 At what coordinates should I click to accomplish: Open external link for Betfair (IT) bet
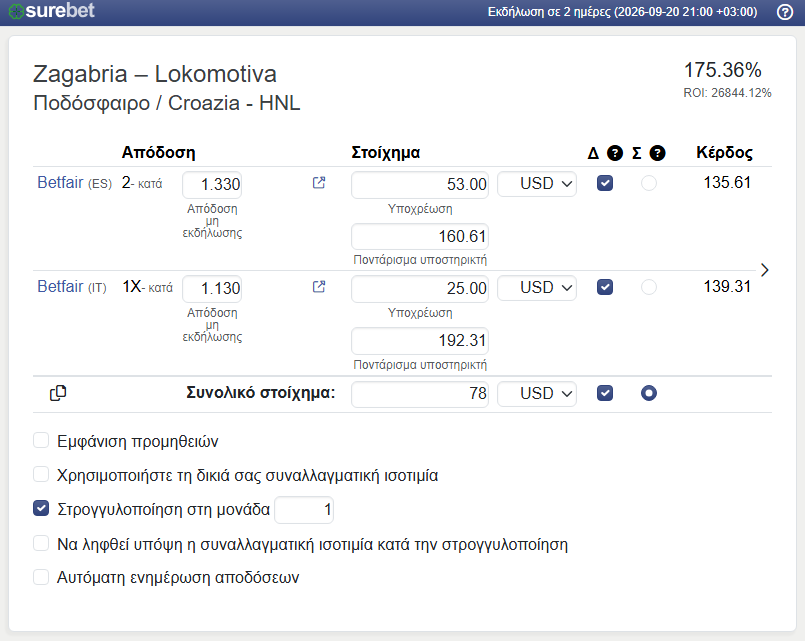[x=319, y=286]
